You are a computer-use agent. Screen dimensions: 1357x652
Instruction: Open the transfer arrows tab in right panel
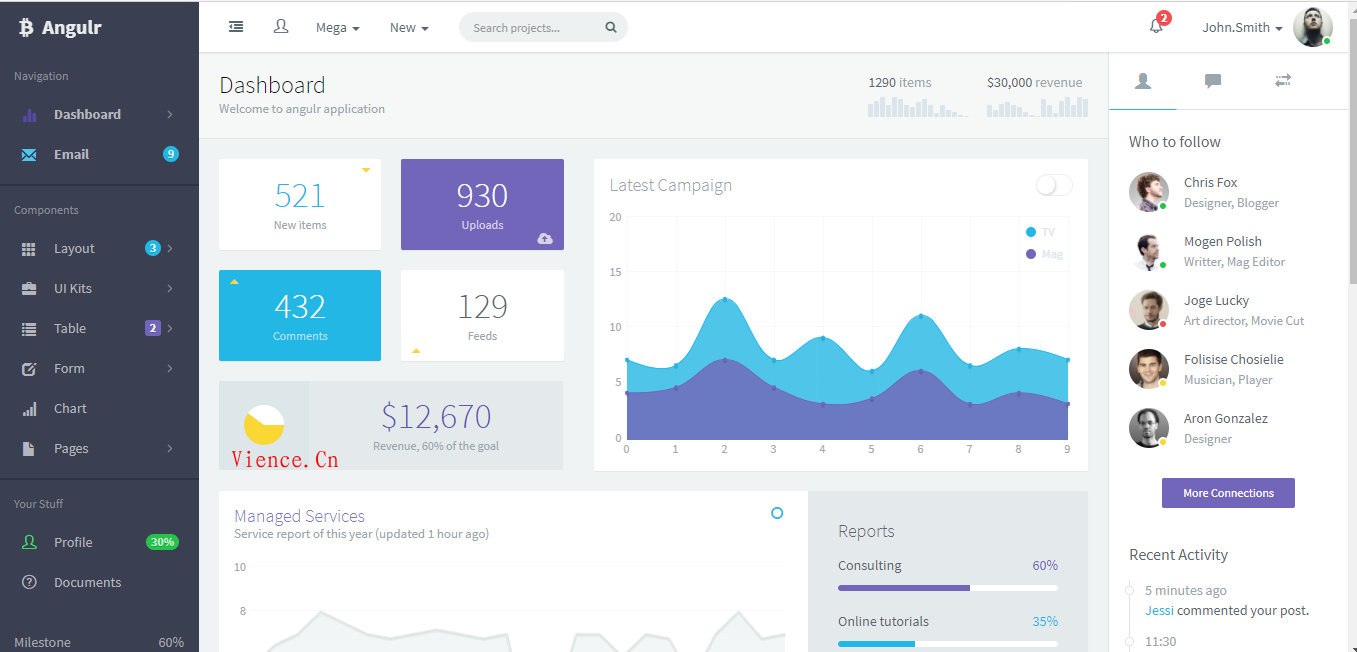point(1283,81)
